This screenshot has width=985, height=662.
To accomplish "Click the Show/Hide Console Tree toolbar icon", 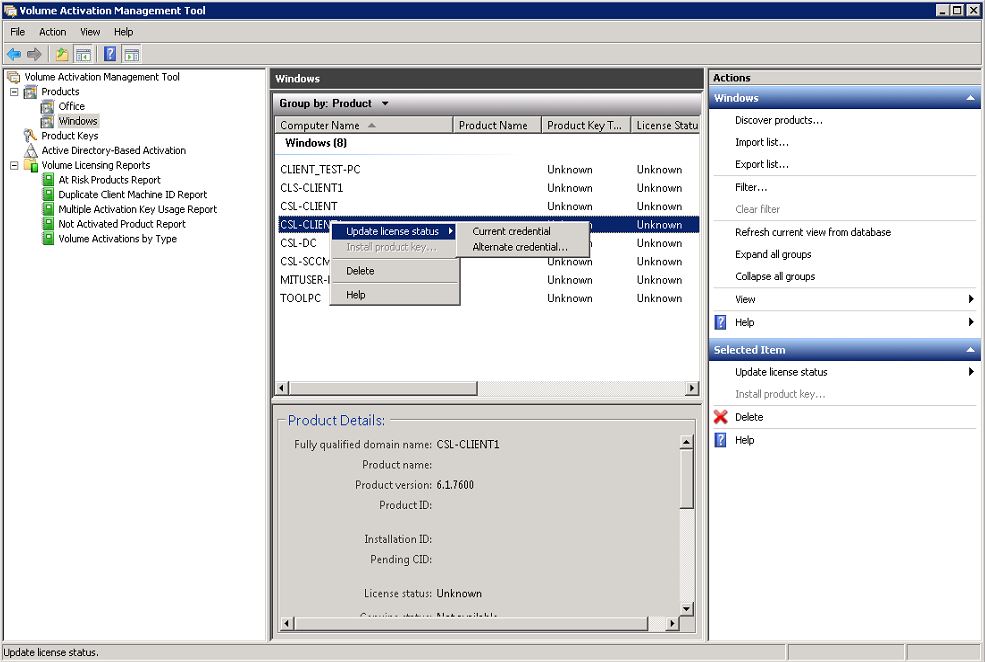I will (84, 54).
